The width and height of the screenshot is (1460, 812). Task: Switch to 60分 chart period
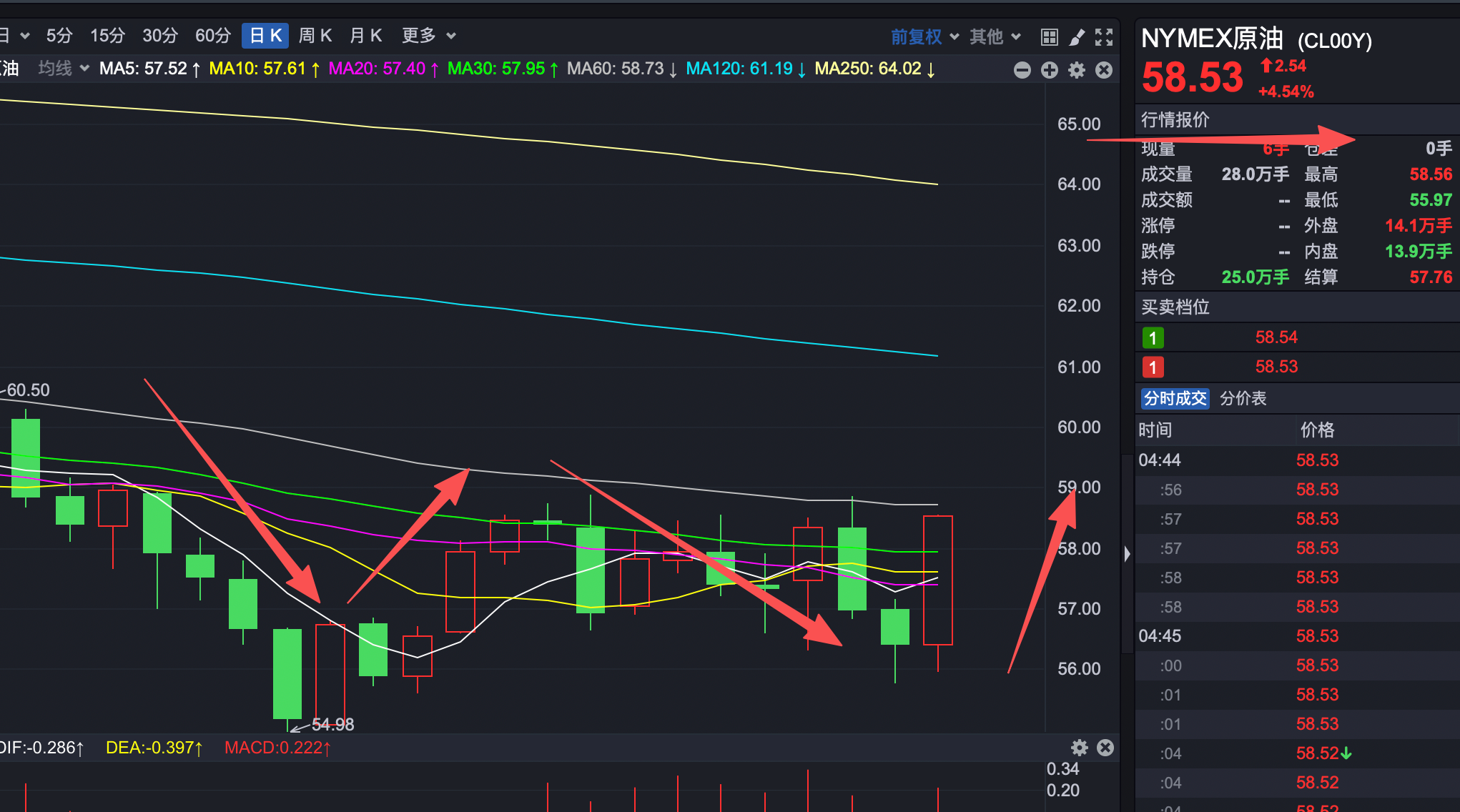pos(213,36)
